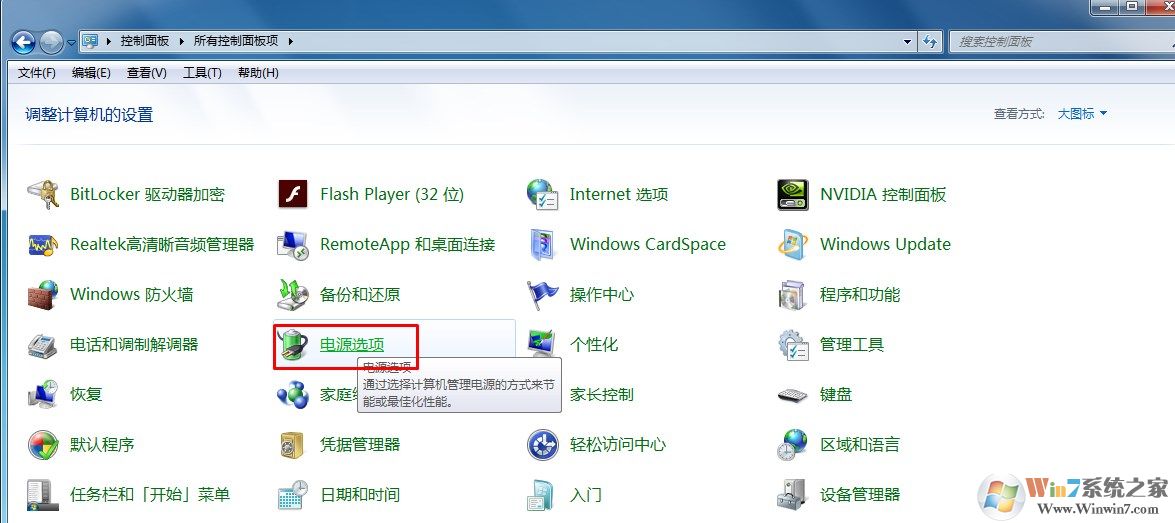Open the 程序和功能 icon
The width and height of the screenshot is (1175, 523).
793,294
